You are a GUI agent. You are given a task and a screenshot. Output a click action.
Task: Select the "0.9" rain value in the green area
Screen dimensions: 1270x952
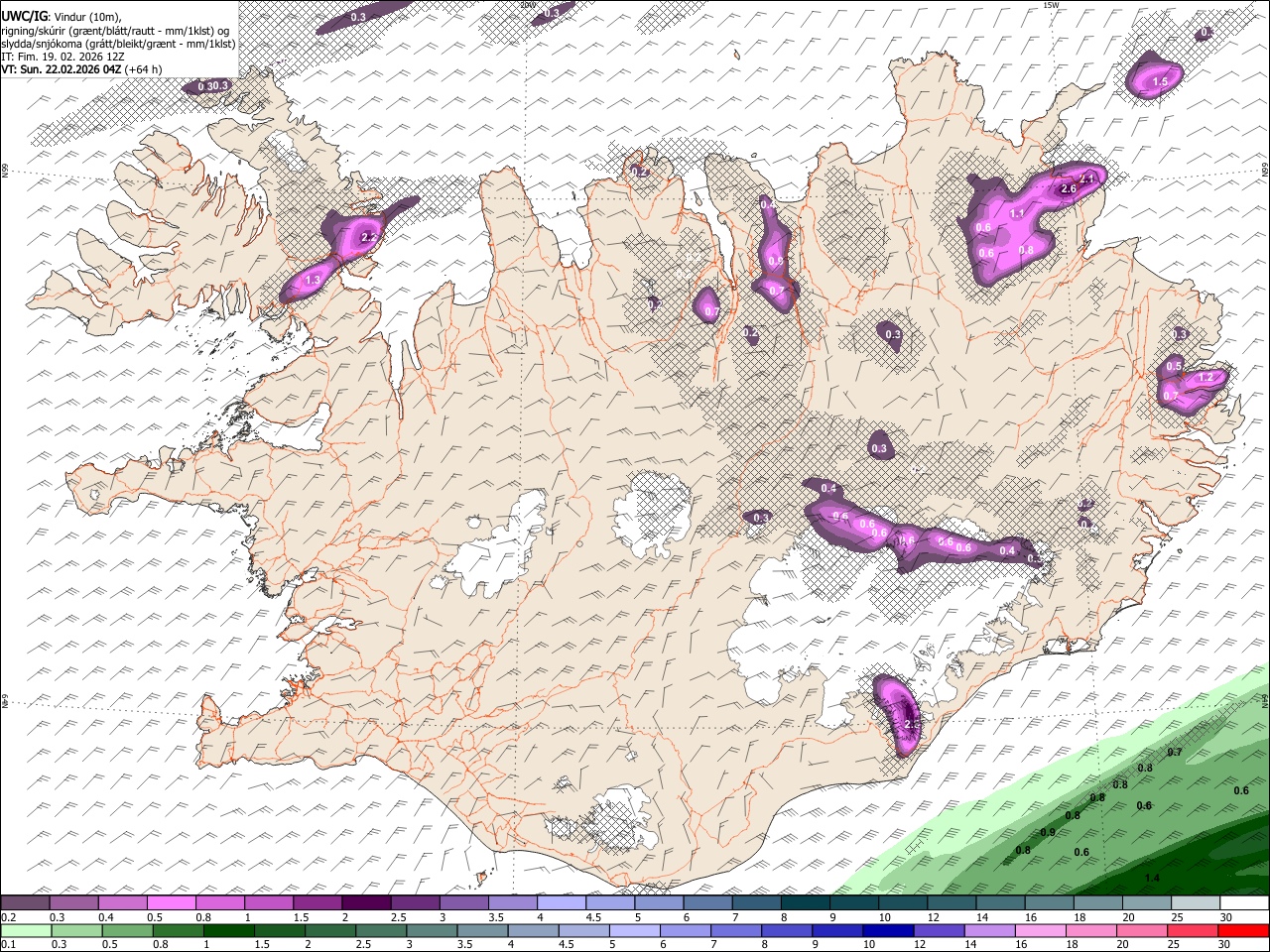tap(1048, 832)
